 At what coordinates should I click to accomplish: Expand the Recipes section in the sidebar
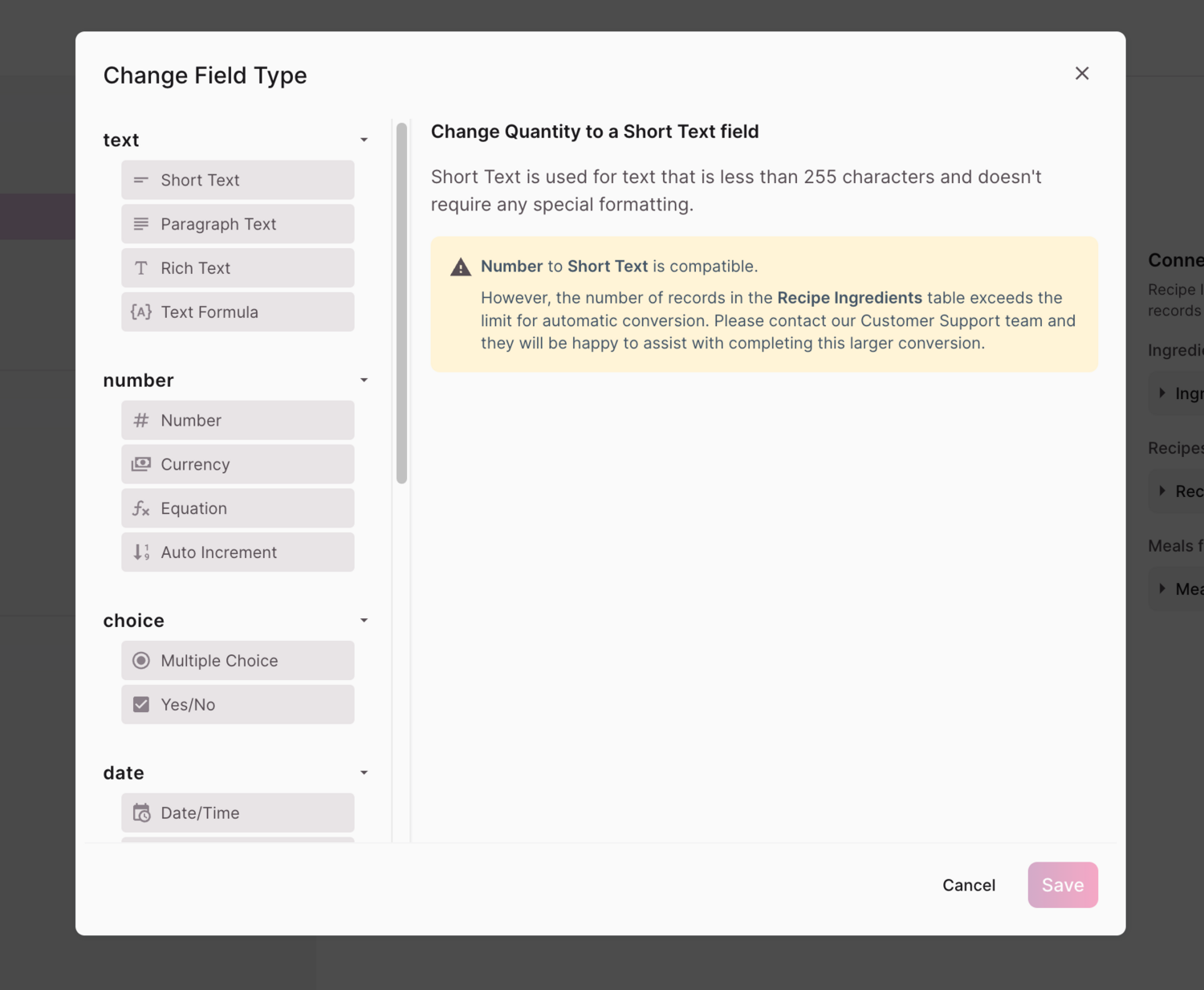pos(1162,491)
